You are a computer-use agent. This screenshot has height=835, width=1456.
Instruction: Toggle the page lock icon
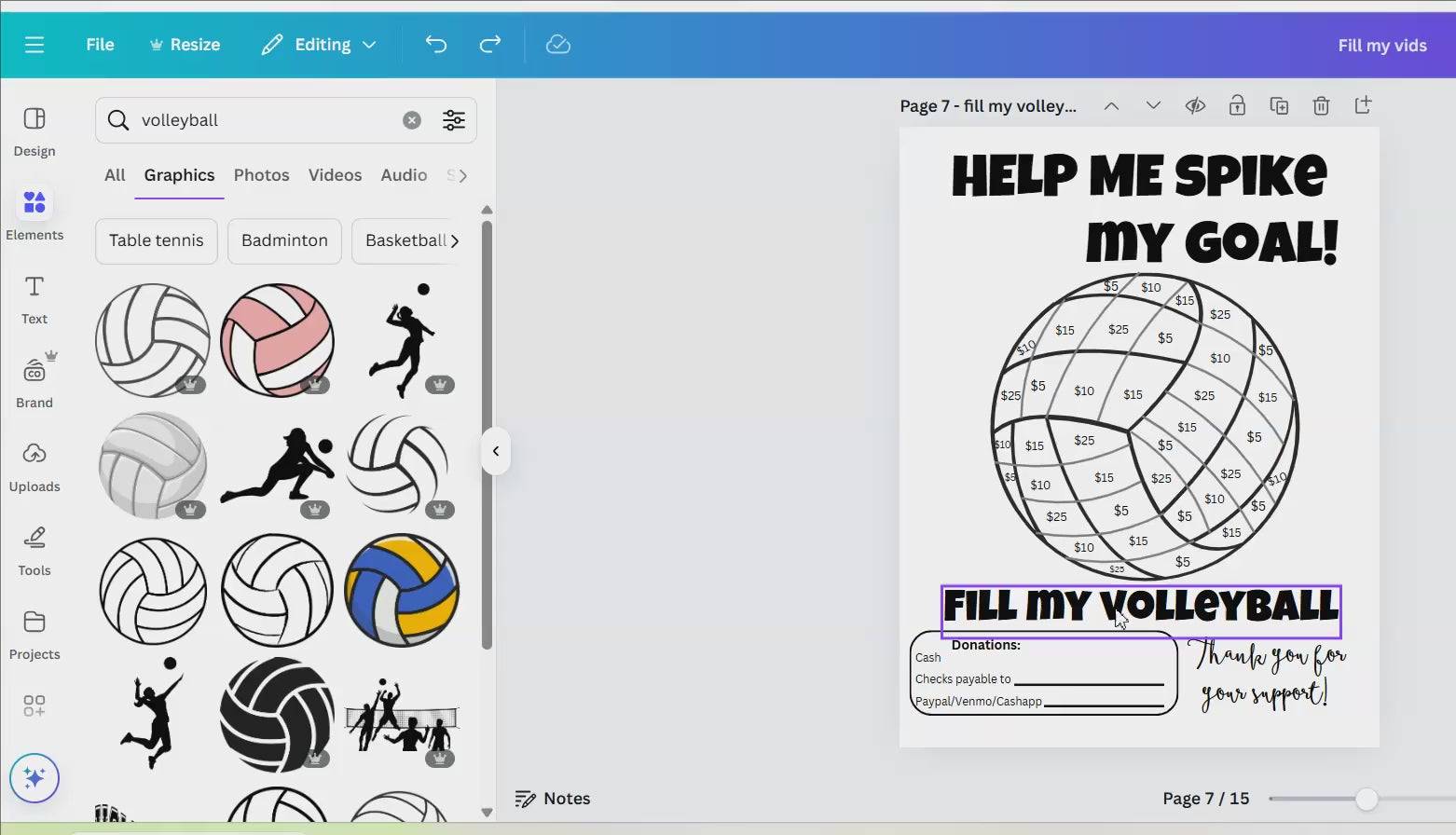1237,105
